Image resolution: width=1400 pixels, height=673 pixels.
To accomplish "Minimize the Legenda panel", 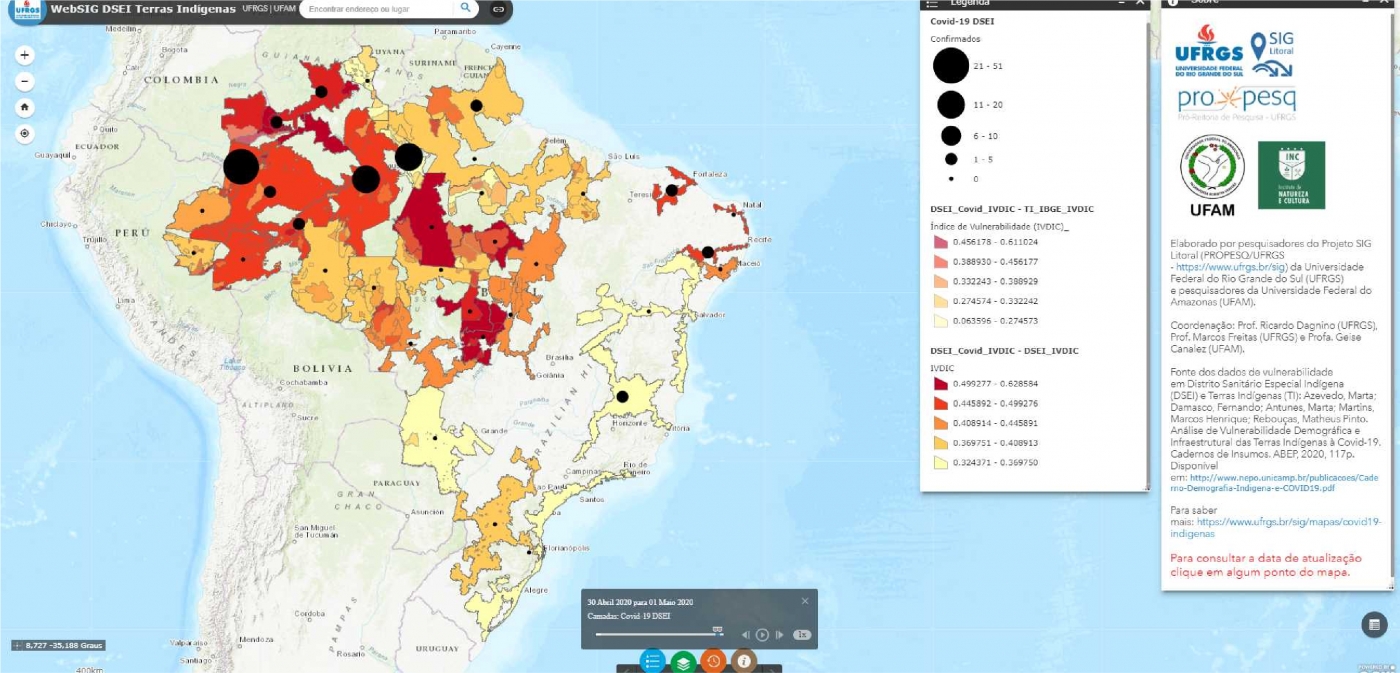I will point(1121,3).
